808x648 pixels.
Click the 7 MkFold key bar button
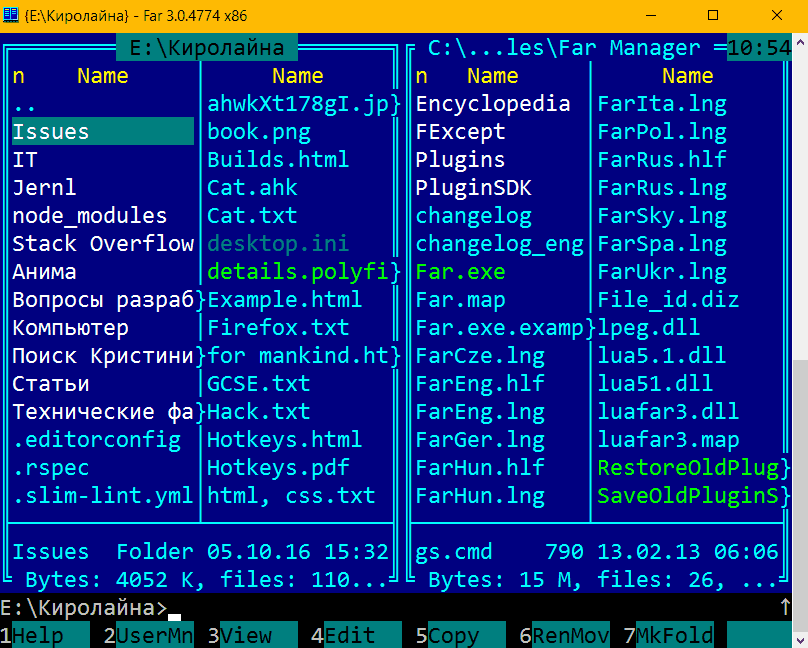668,635
